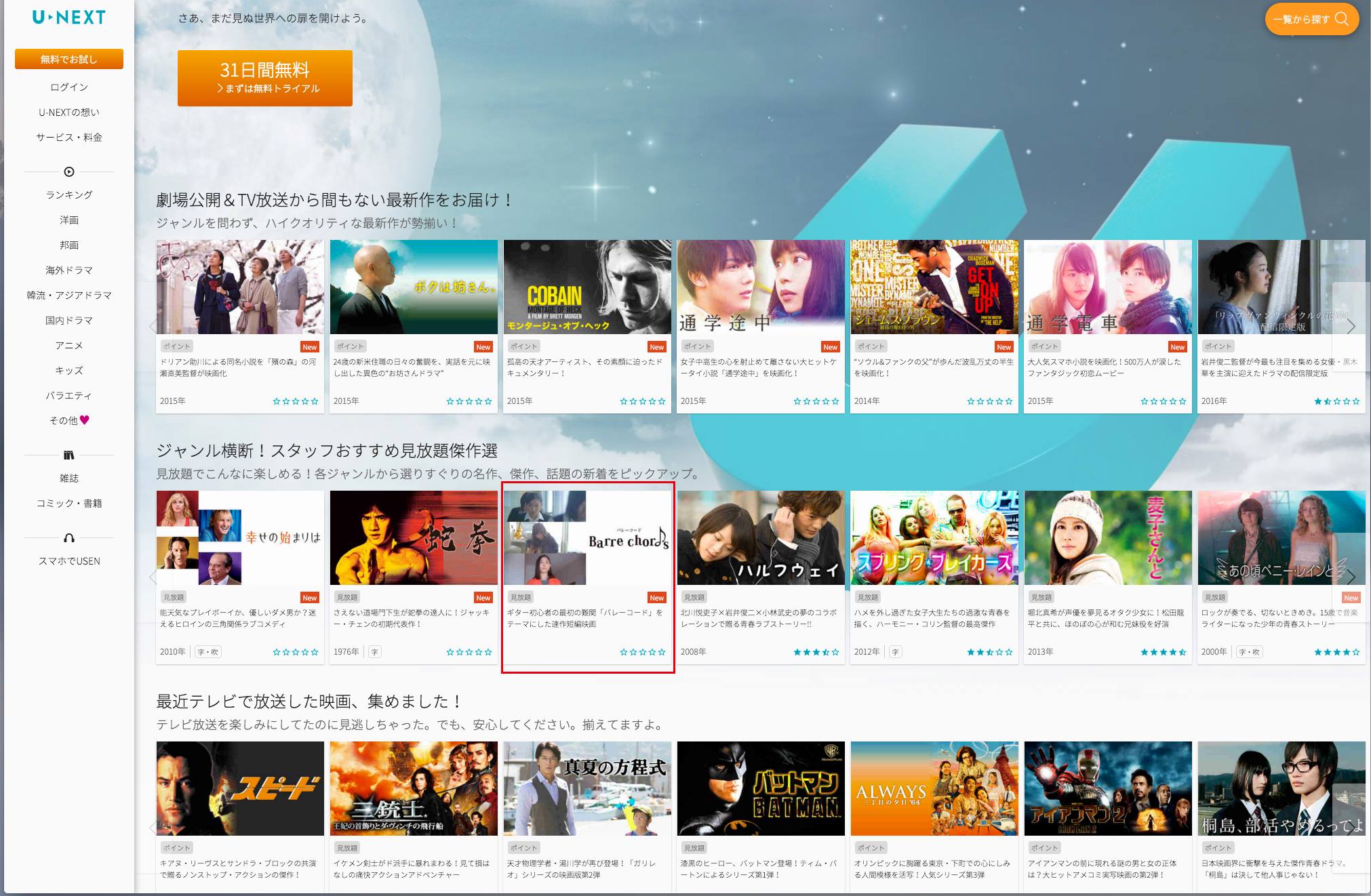Open the 真夏の方程式 thumbnail

pos(587,788)
